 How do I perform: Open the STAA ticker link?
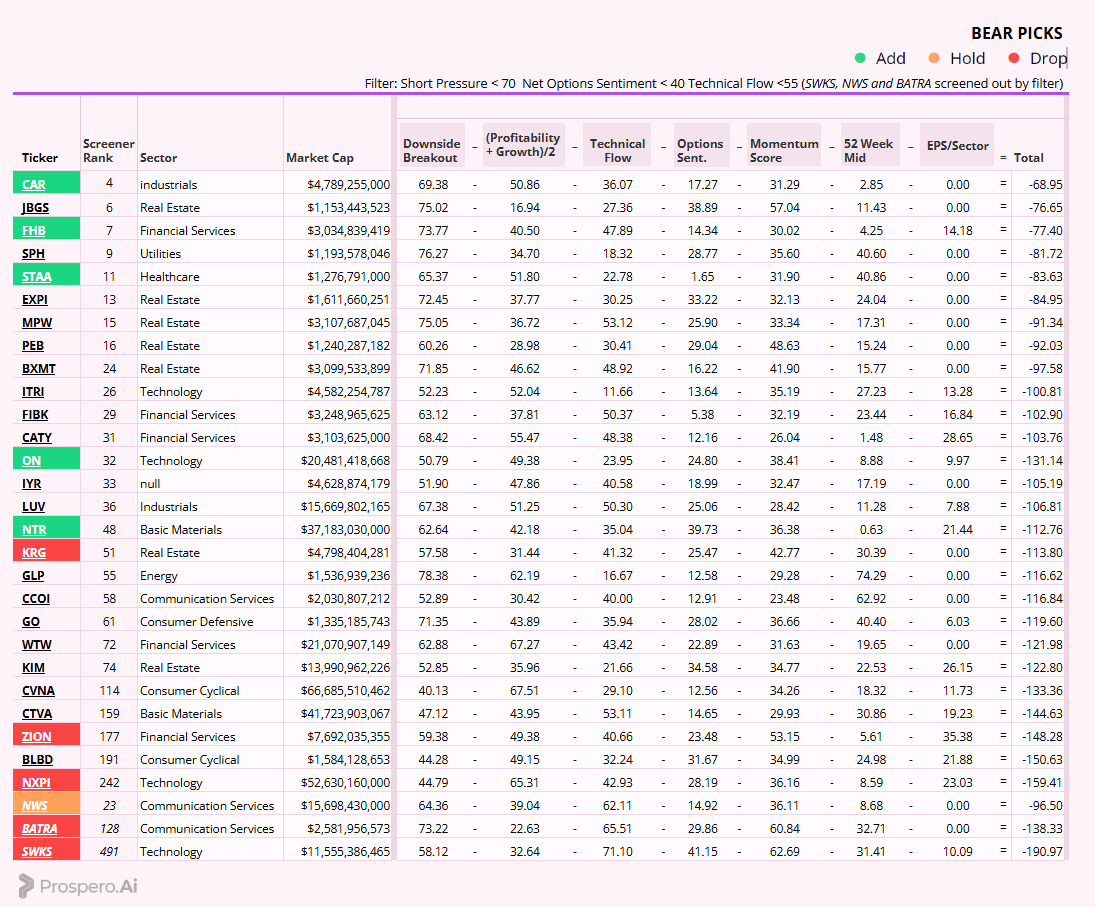pyautogui.click(x=36, y=276)
